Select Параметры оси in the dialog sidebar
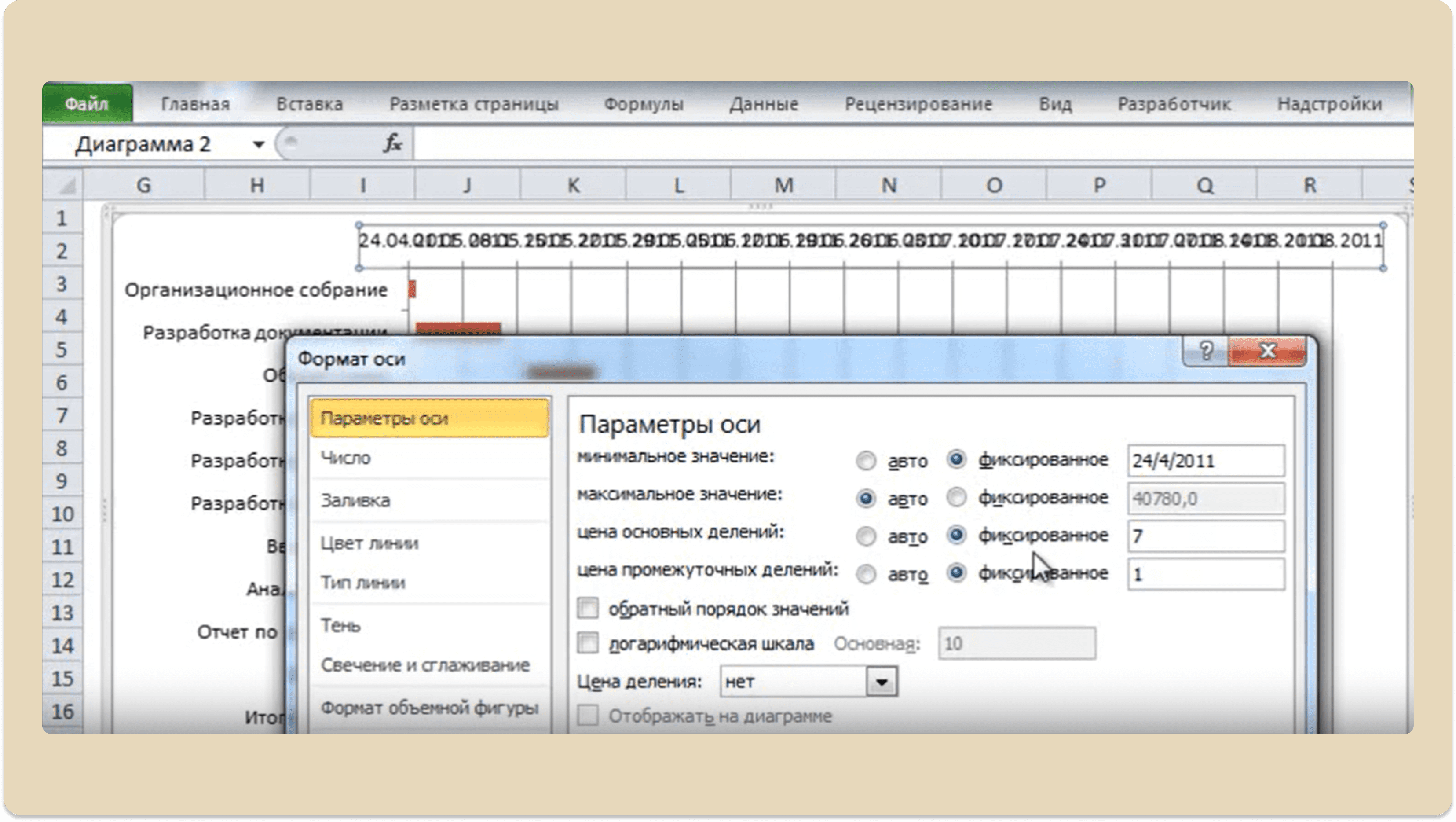This screenshot has width=1456, height=822. (x=430, y=418)
